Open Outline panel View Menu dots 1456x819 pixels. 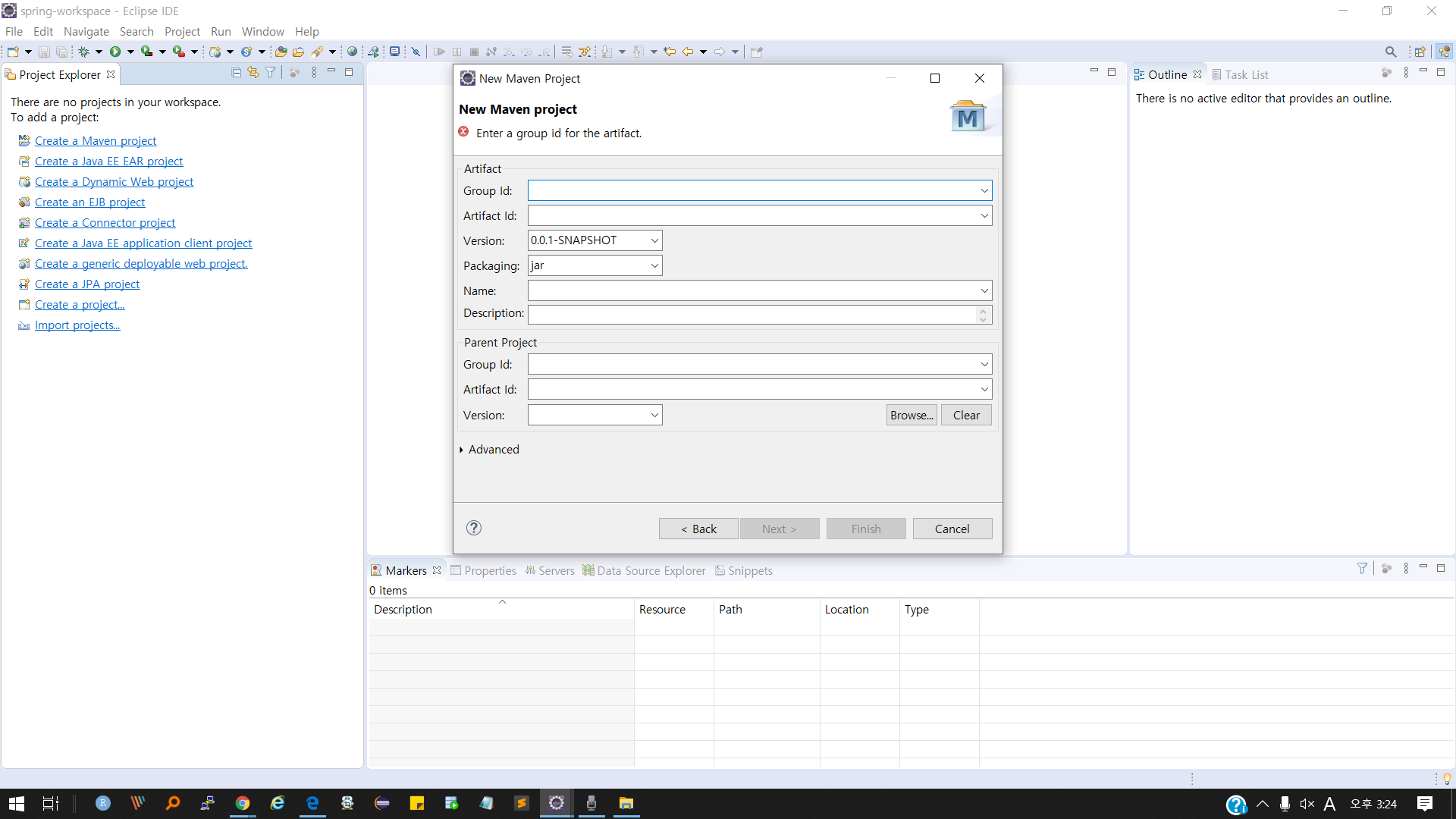click(x=1406, y=73)
